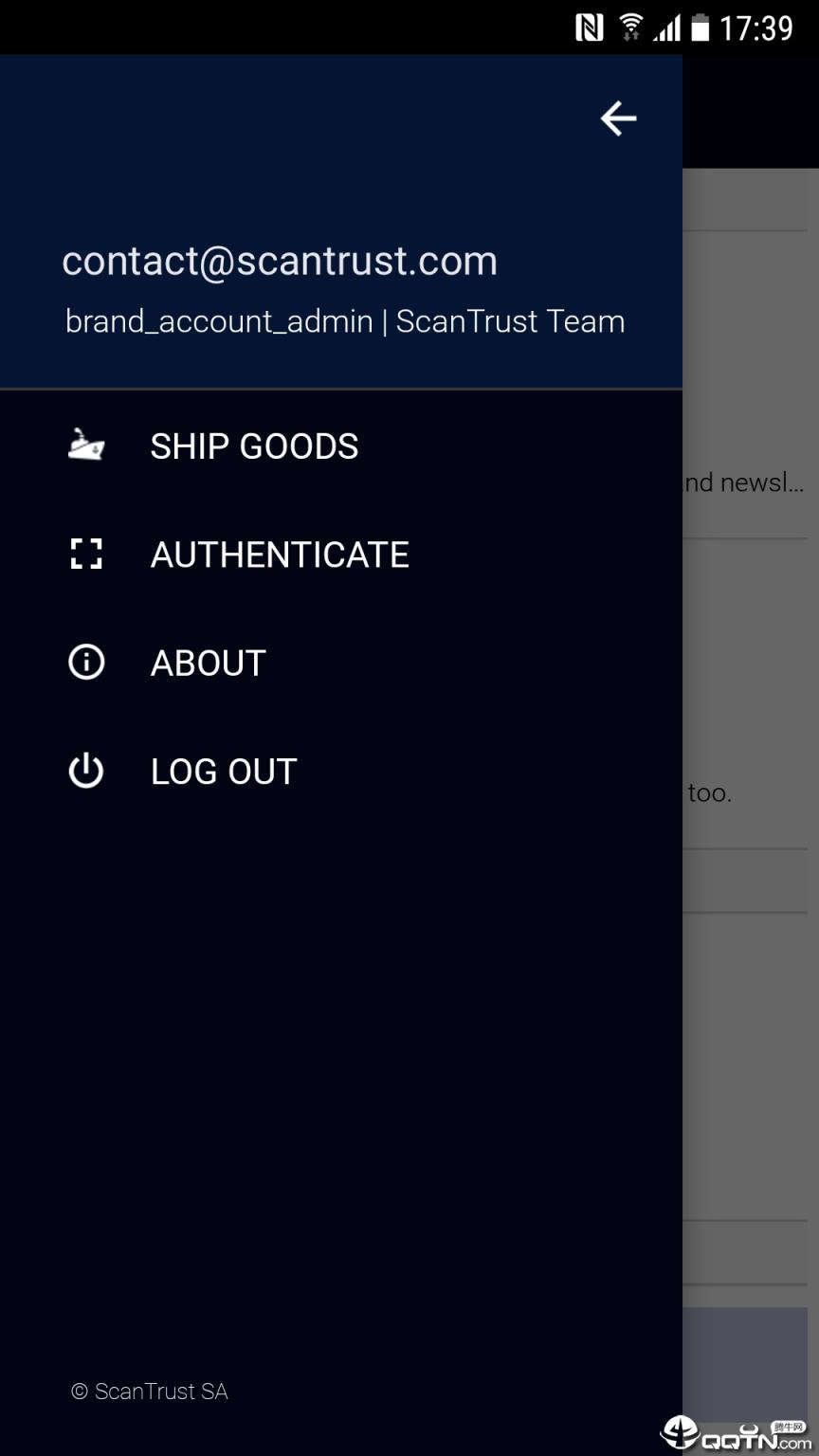Click the © ScanTrust SA footer text
819x1456 pixels.
point(150,1392)
